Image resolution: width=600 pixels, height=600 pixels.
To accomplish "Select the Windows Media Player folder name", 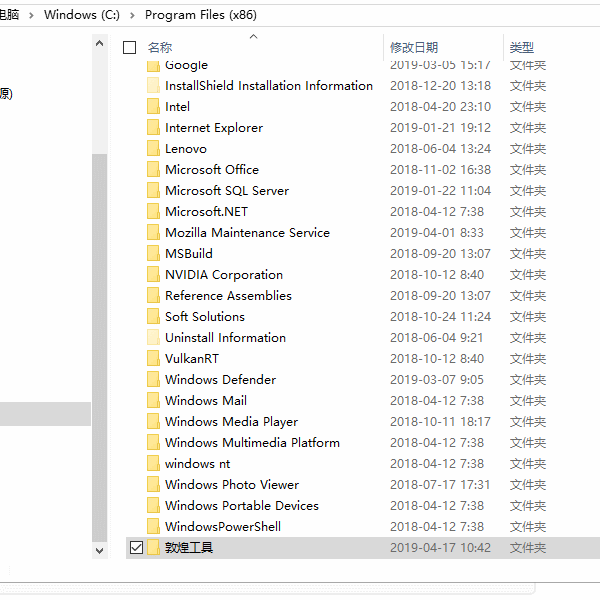I will point(232,422).
